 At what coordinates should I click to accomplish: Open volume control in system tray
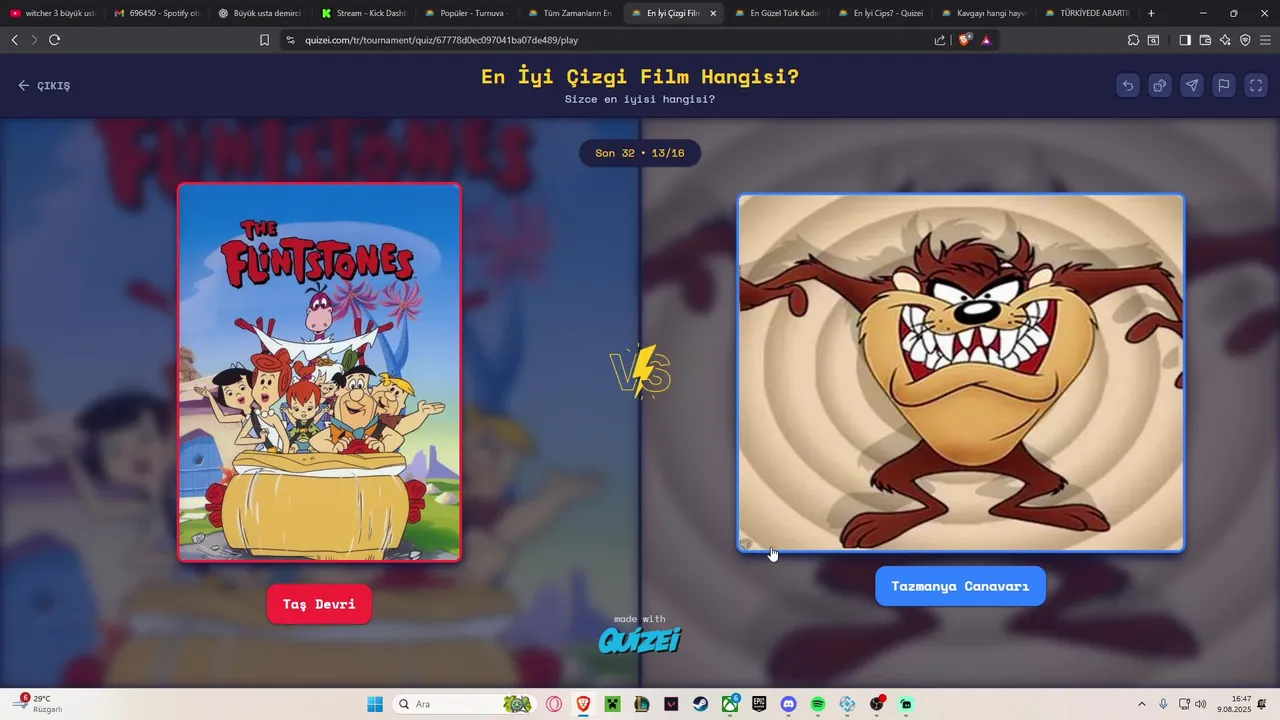click(x=1201, y=704)
